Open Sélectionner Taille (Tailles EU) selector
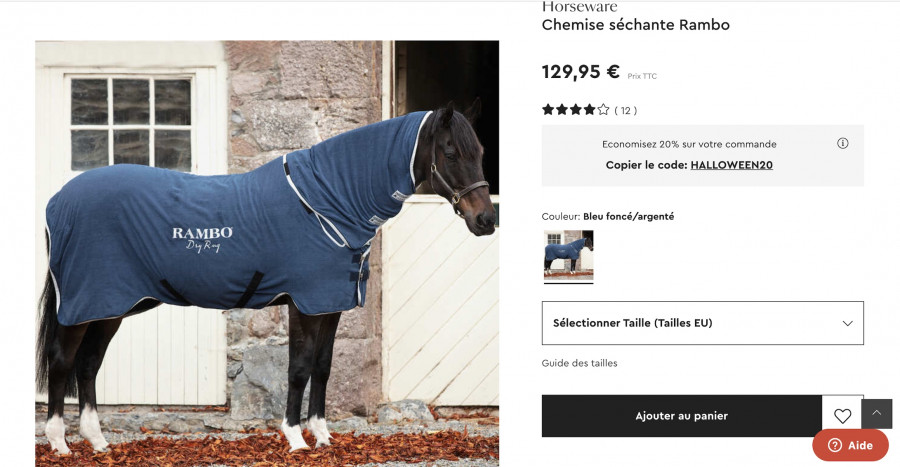The image size is (900, 467). coord(703,323)
